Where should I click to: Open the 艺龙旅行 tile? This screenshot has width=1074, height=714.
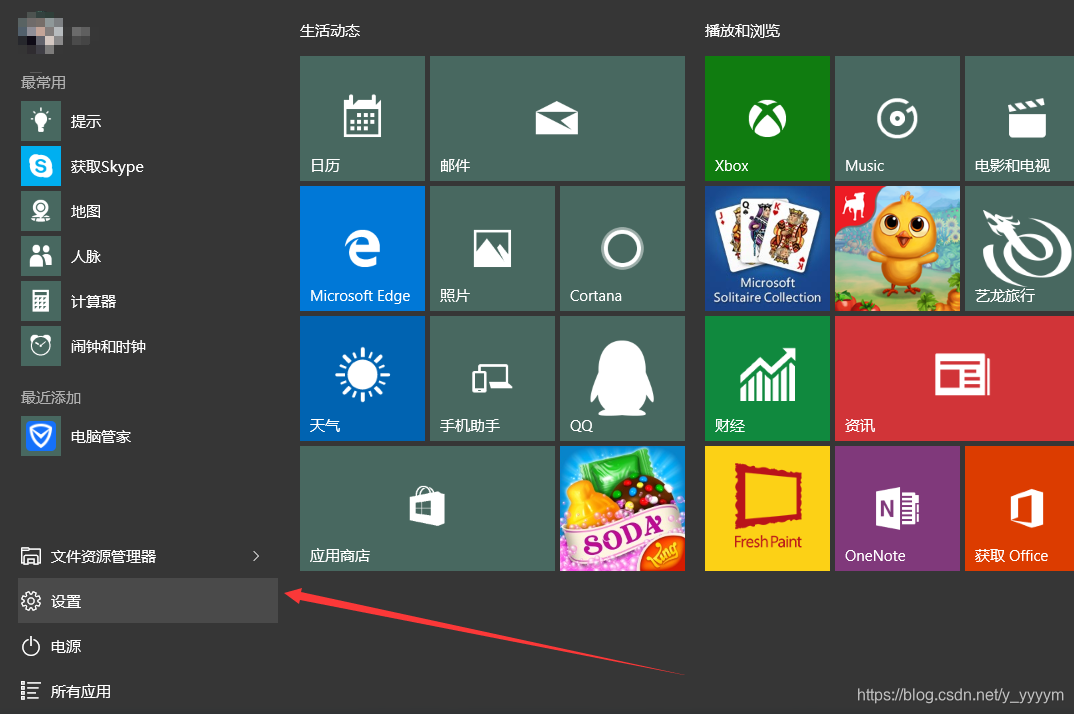pos(1019,249)
